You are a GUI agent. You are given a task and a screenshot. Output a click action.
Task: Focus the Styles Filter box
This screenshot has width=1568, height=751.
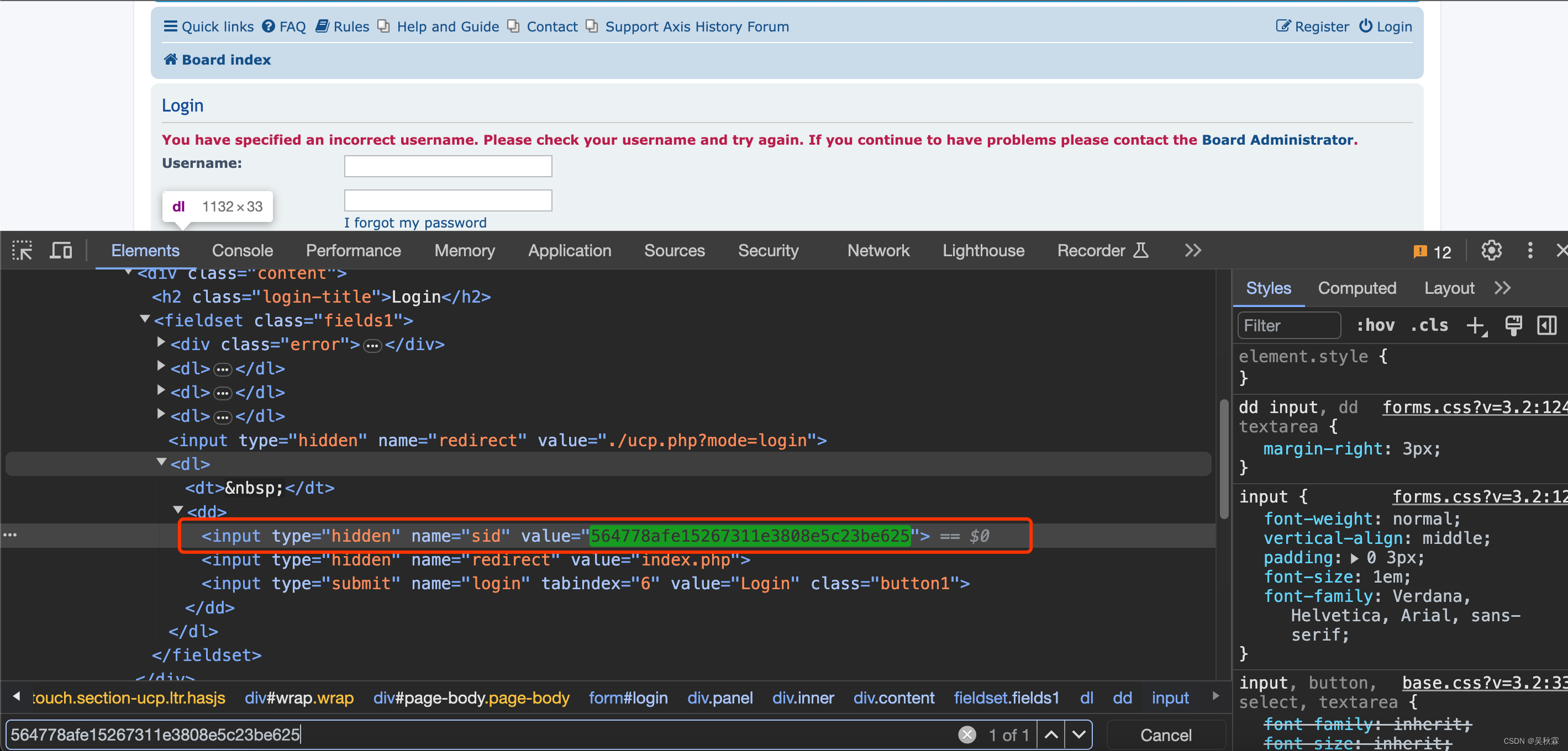coord(1289,326)
